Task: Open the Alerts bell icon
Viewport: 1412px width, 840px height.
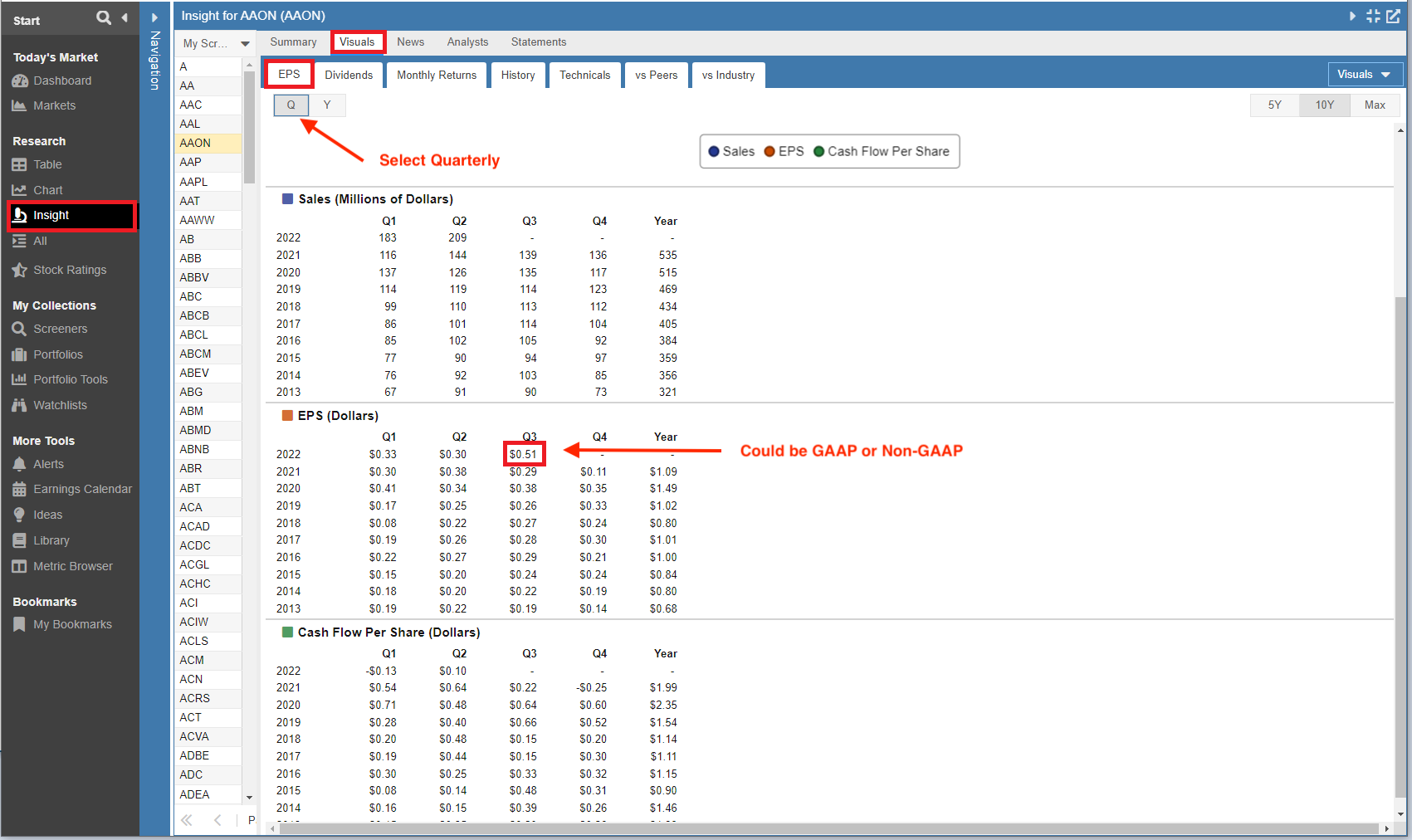Action: (20, 465)
